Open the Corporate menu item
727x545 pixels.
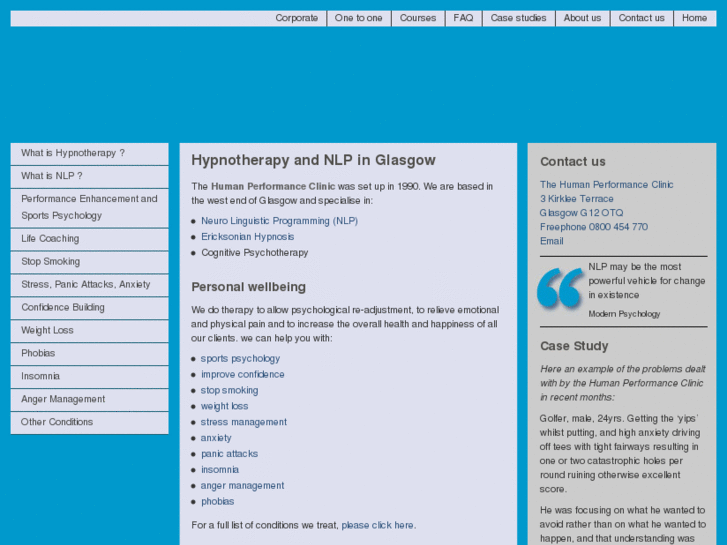tap(297, 18)
